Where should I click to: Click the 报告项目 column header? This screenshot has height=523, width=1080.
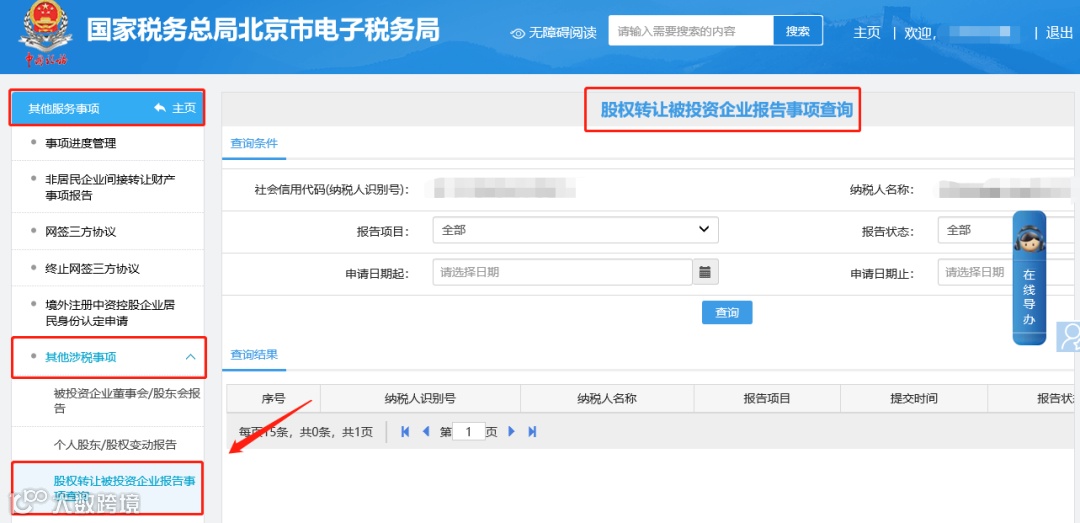point(767,398)
